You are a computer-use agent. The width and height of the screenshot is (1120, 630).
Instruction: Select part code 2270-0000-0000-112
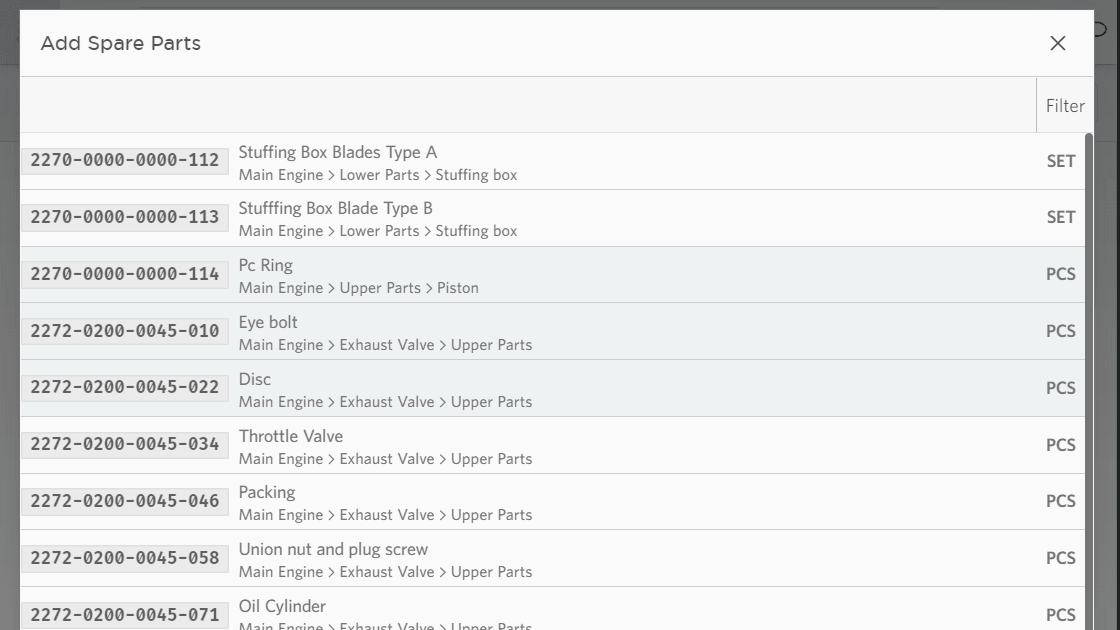click(x=124, y=160)
